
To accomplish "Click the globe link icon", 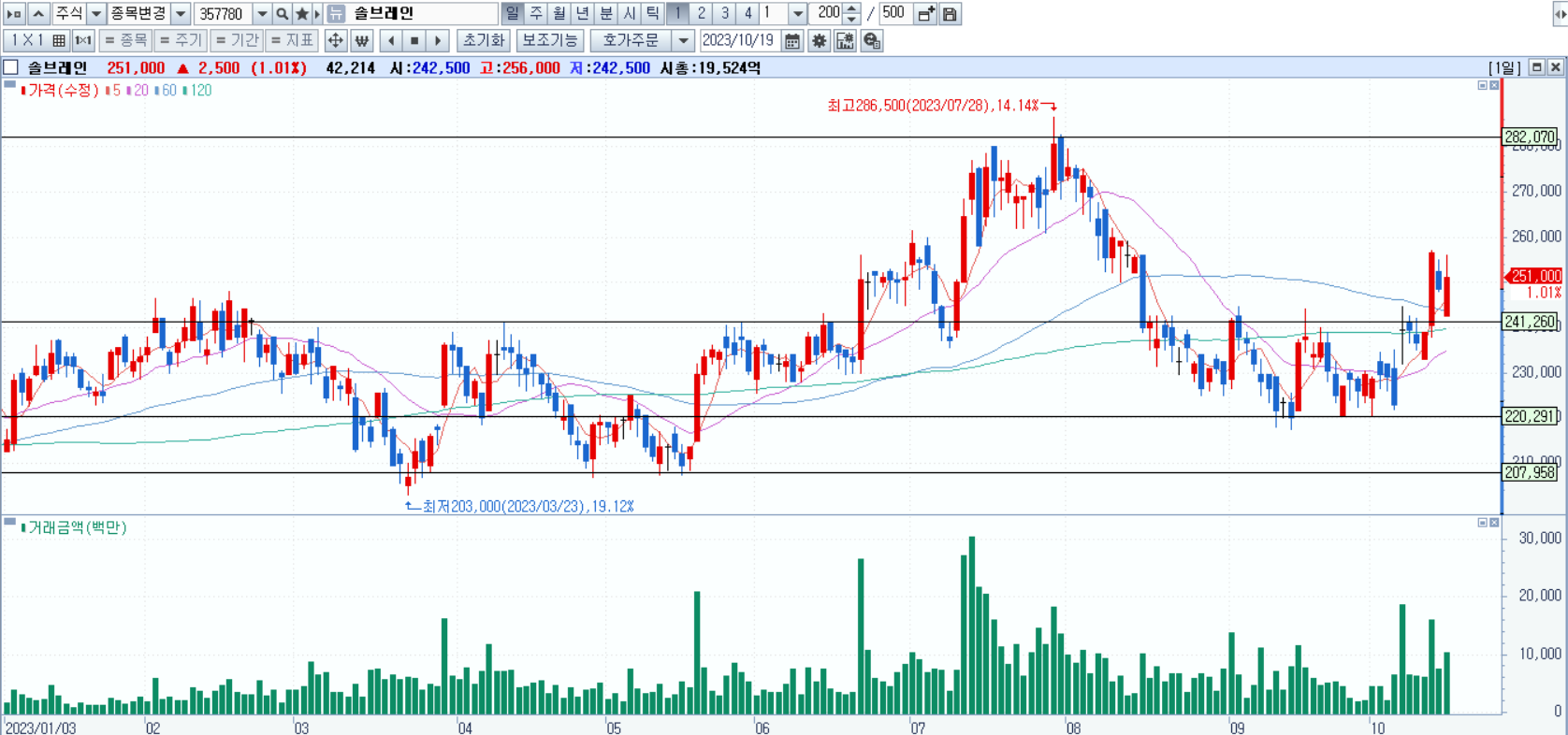I will (x=872, y=41).
